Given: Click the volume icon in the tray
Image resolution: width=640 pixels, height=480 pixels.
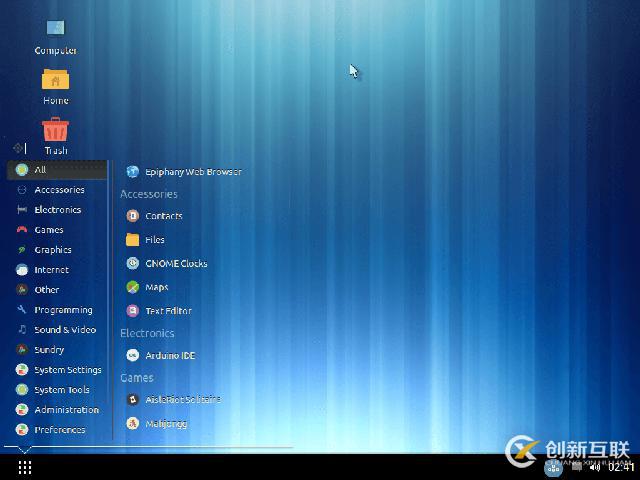Looking at the screenshot, I should (x=595, y=467).
